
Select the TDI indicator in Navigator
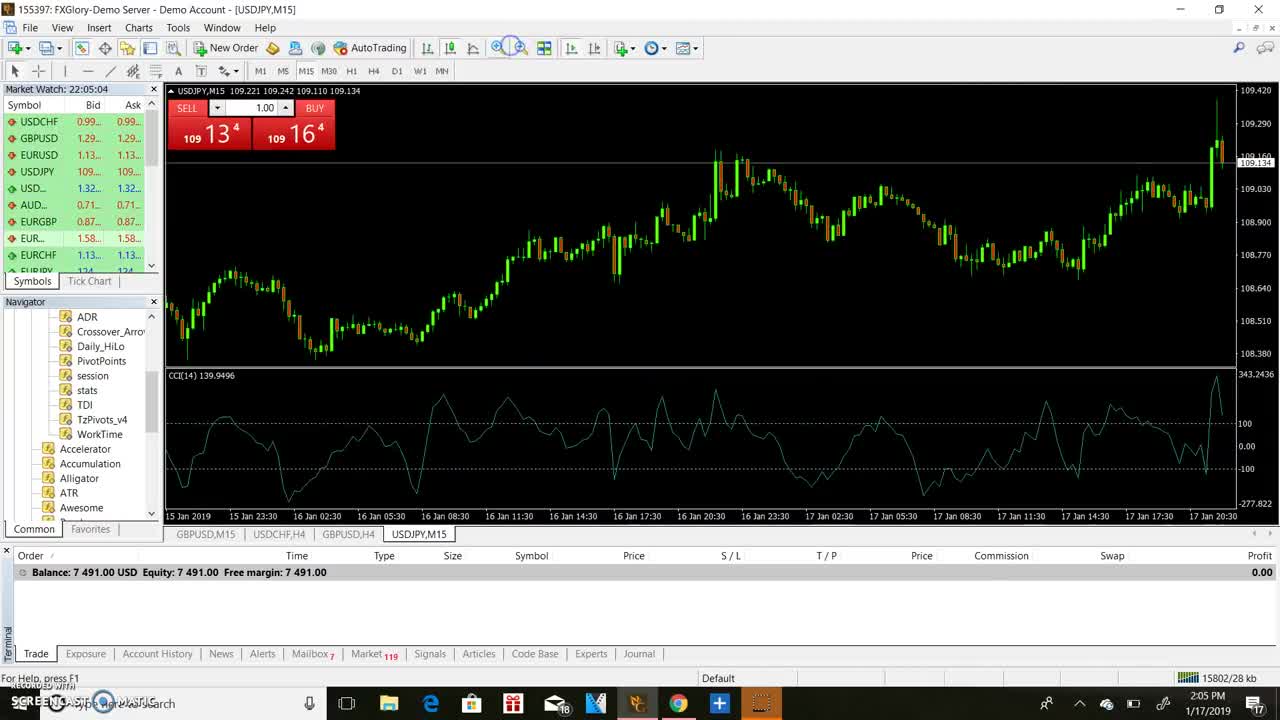tap(85, 405)
